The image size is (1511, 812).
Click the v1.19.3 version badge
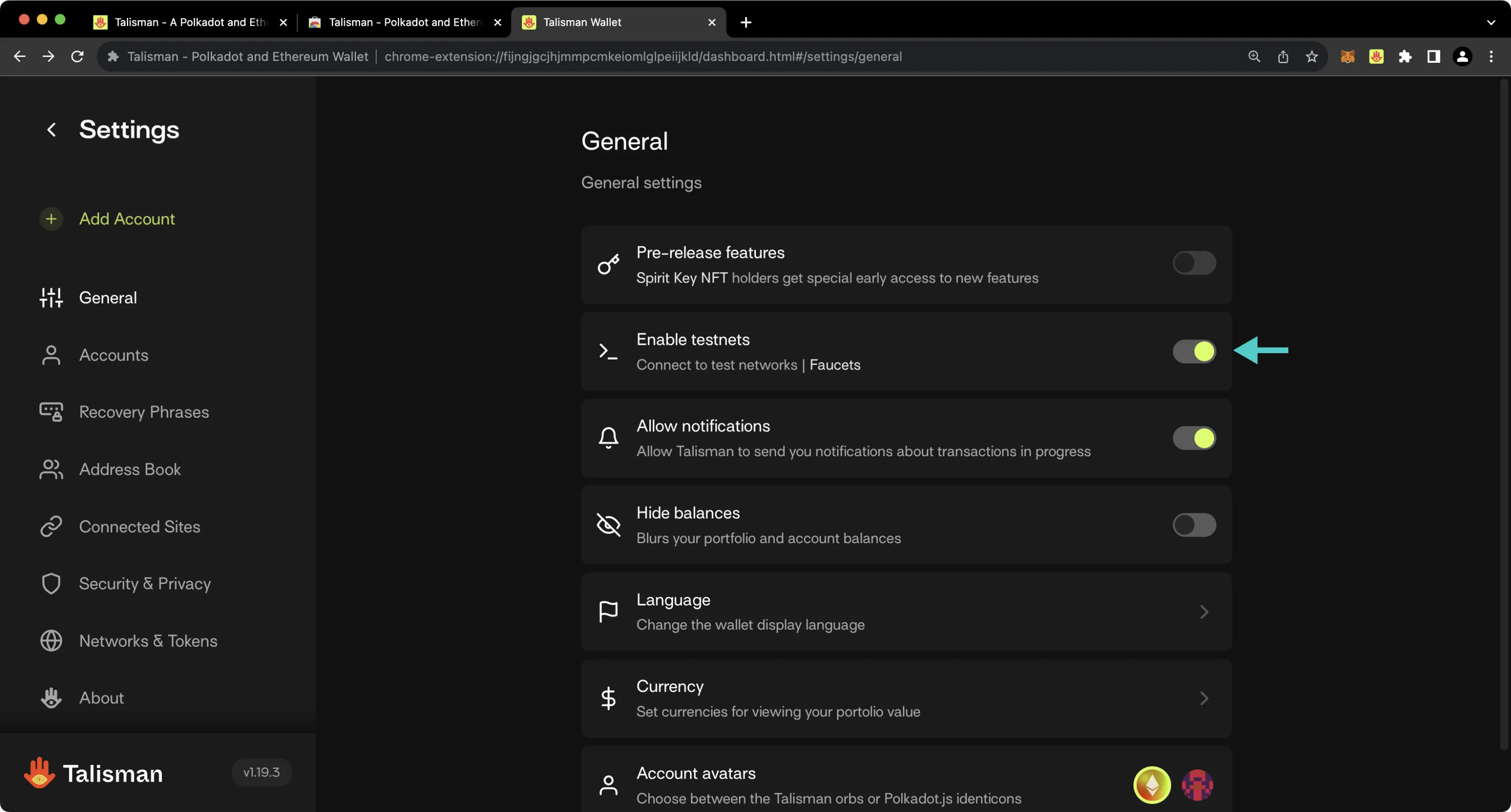[x=262, y=773]
